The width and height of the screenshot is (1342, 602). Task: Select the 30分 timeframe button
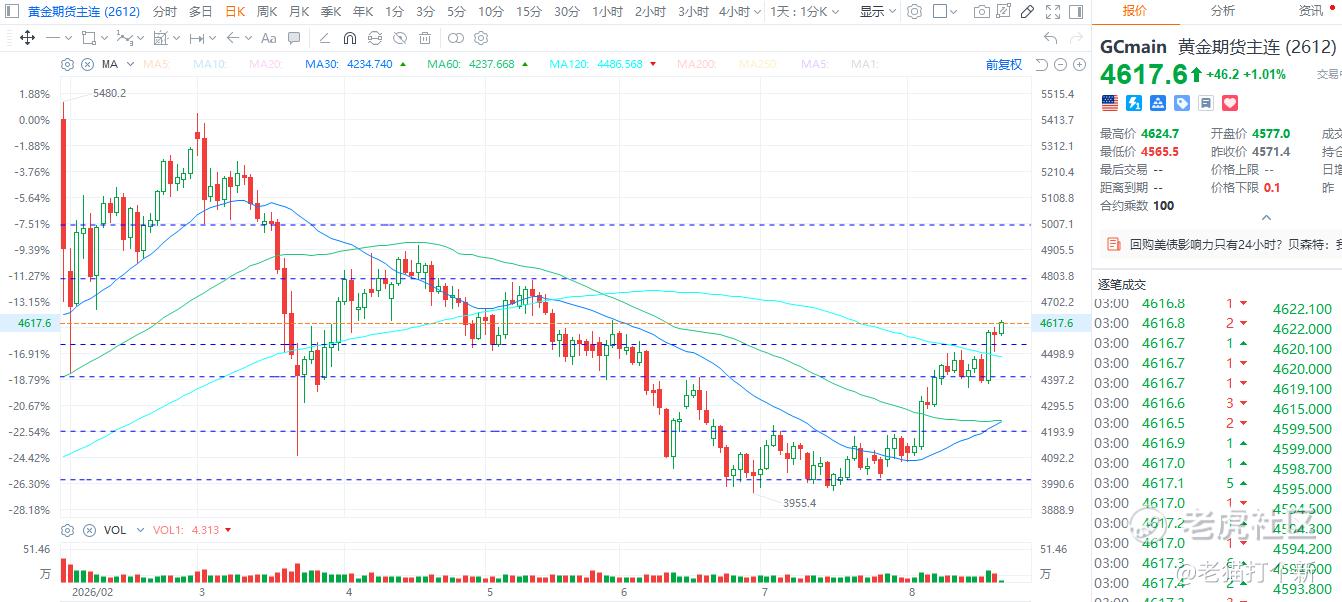pos(567,12)
